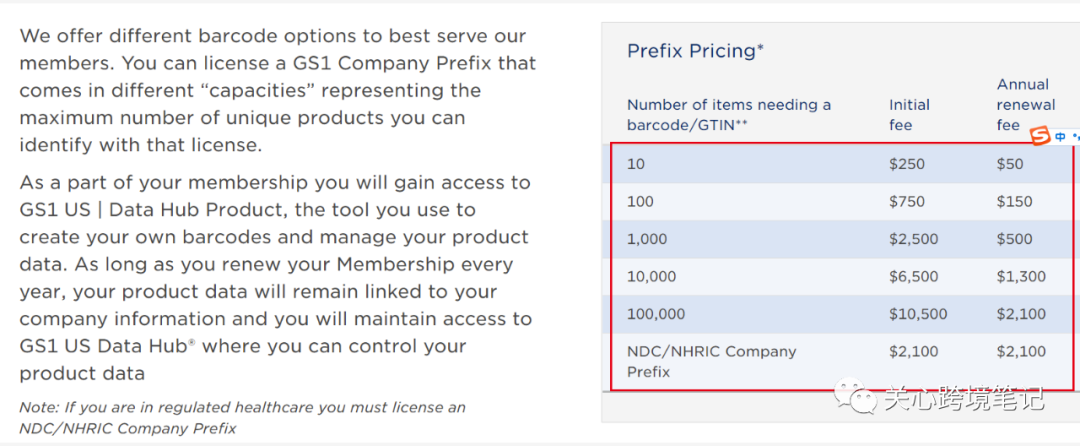Click the Number of items column header
1080x446 pixels.
[729, 115]
